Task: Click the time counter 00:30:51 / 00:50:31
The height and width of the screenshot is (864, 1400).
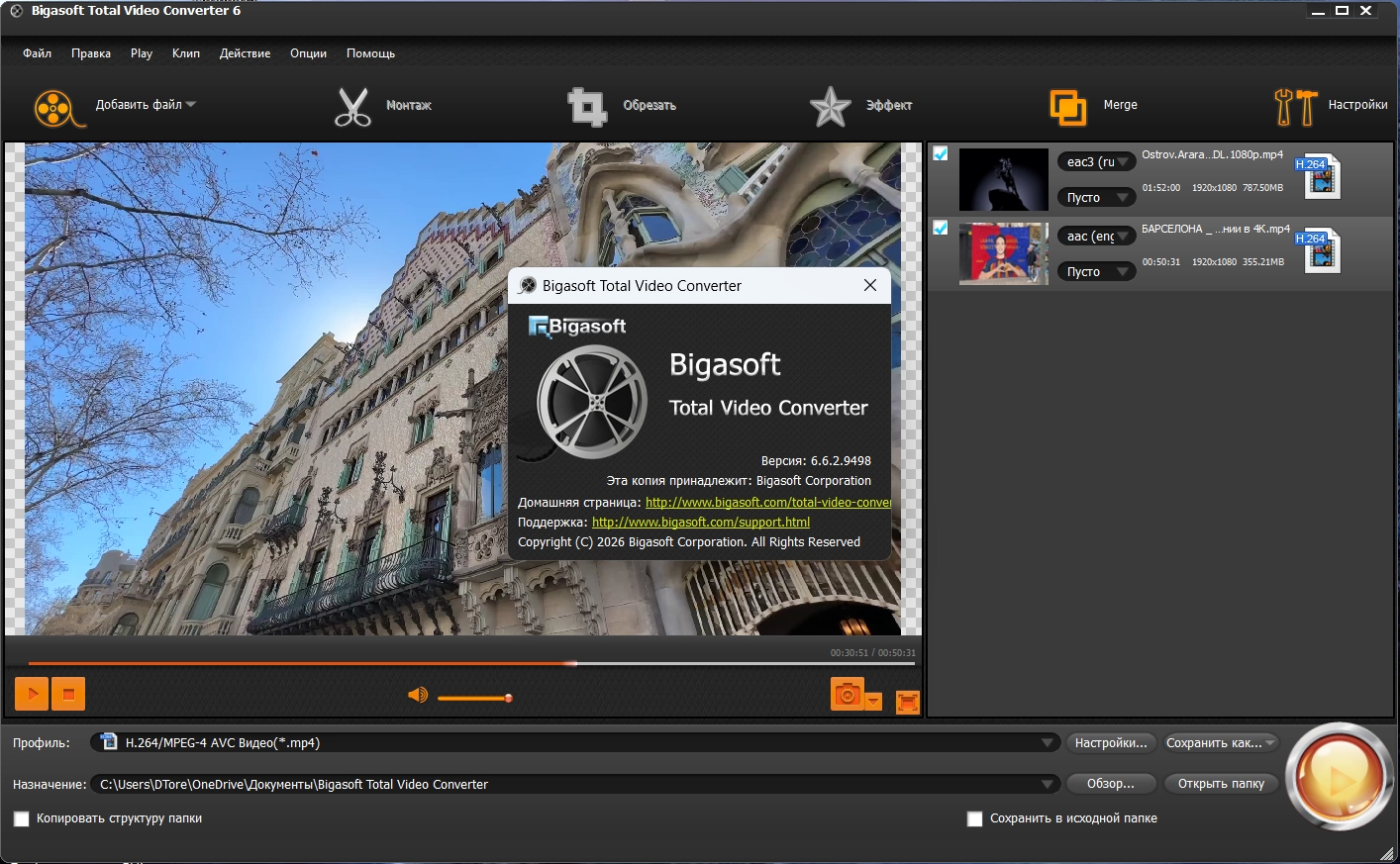Action: coord(873,653)
